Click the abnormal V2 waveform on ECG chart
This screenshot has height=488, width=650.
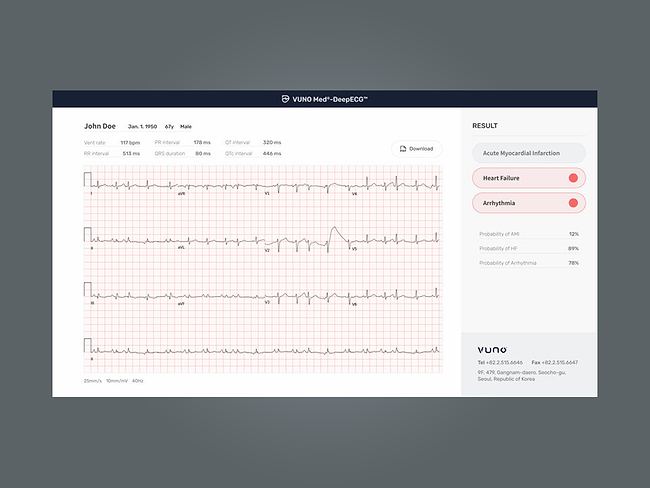point(338,235)
